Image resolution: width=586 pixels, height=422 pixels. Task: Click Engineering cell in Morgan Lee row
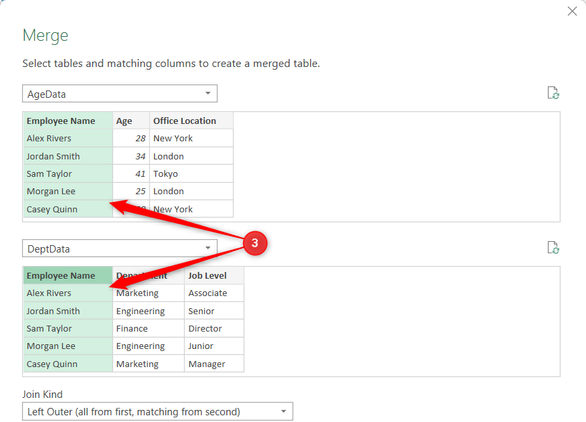coord(148,346)
